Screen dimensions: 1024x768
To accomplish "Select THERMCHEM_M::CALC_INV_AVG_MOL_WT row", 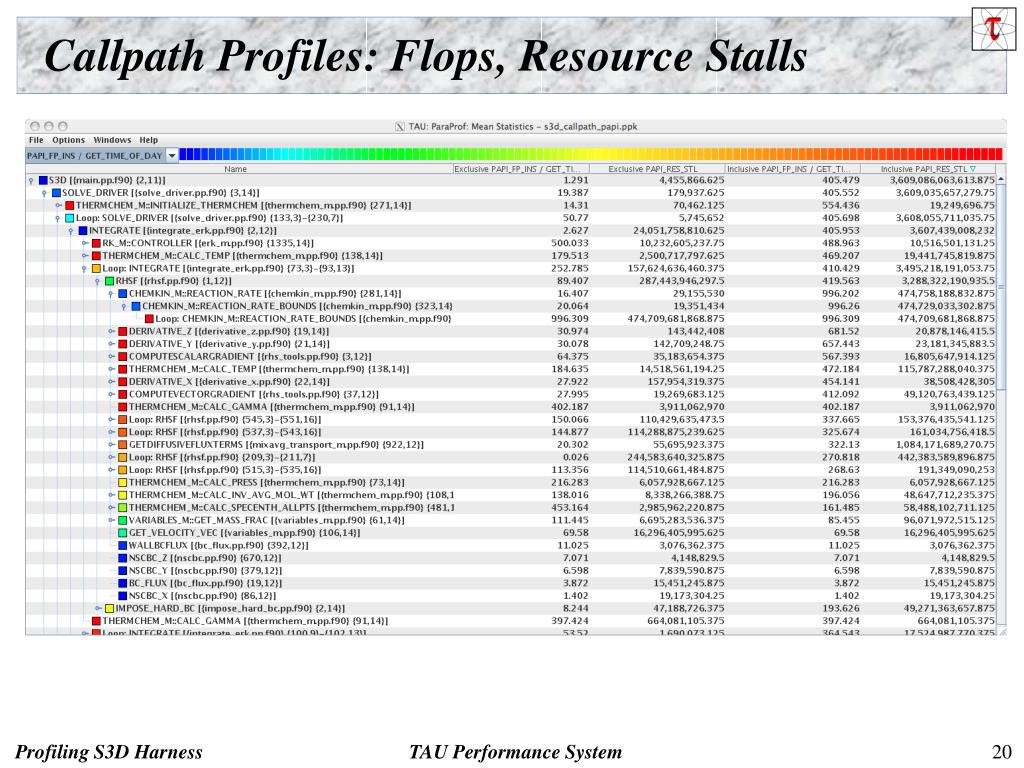I will pos(511,495).
